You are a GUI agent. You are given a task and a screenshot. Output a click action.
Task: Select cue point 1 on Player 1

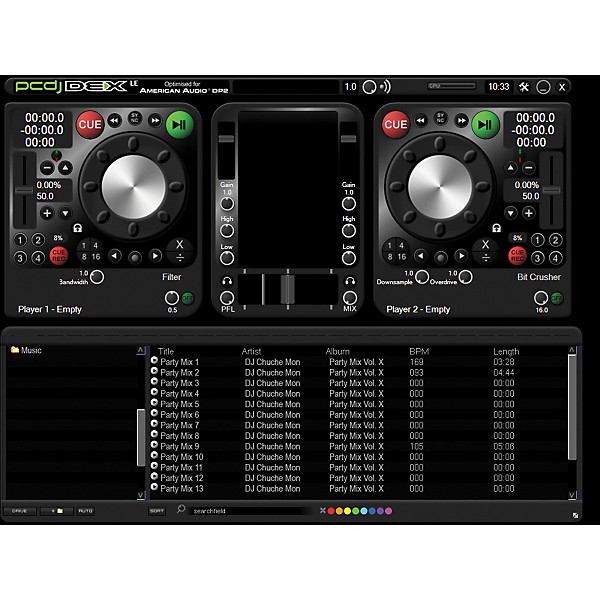(20, 240)
